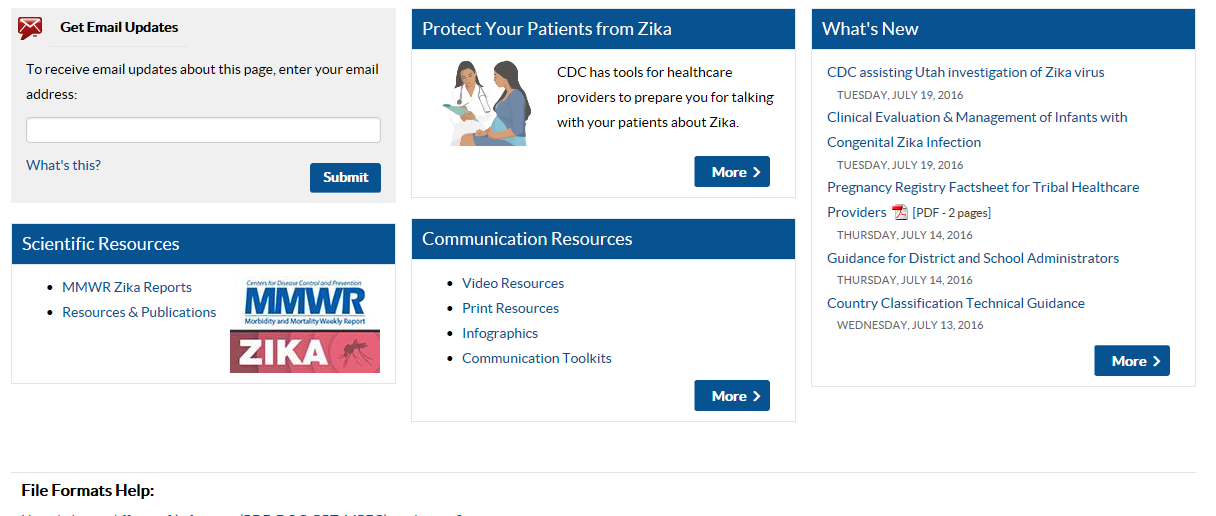Select the Infographics link
Viewport: 1216px width, 516px height.
(x=500, y=333)
